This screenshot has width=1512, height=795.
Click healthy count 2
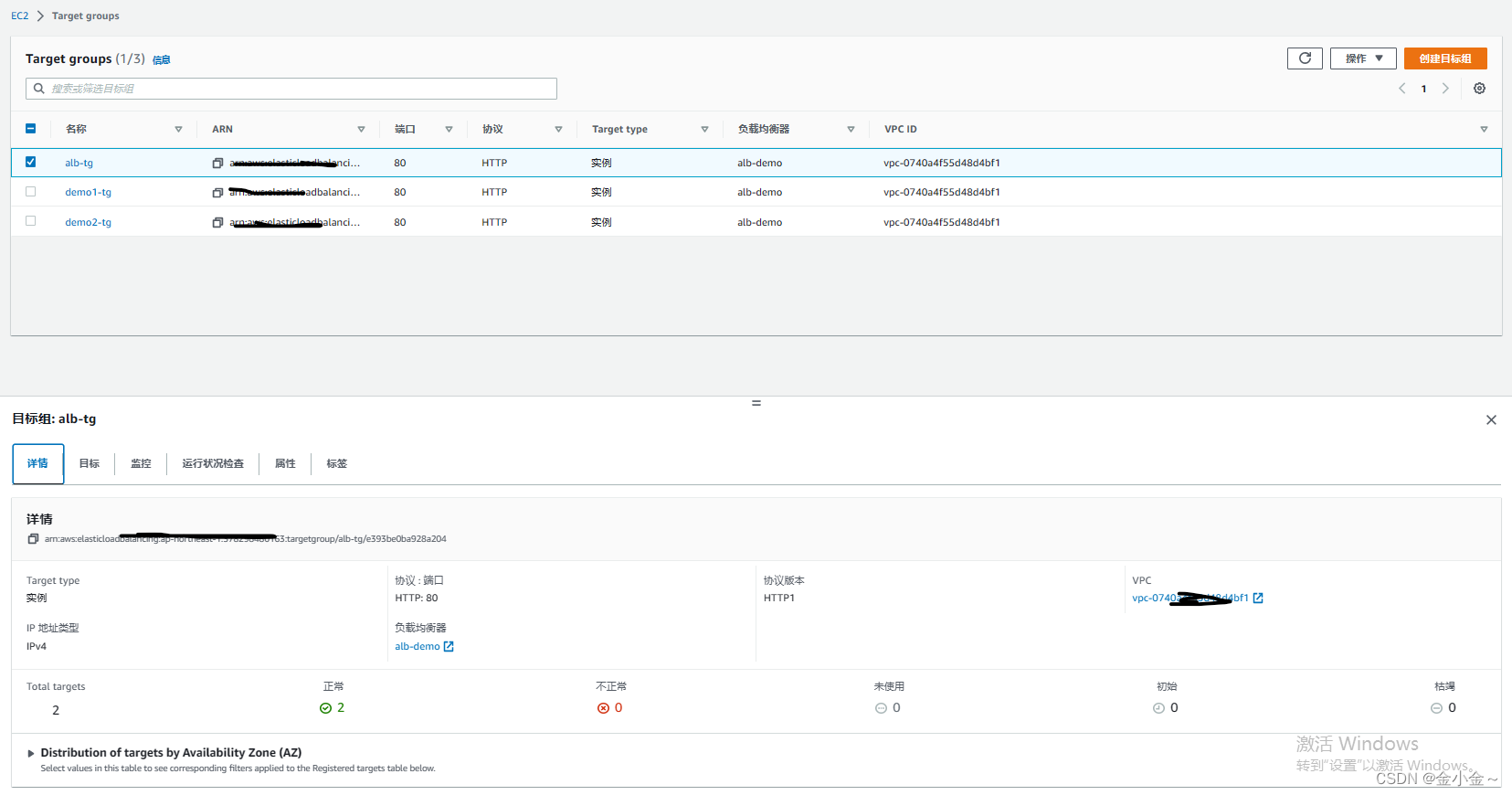(341, 708)
